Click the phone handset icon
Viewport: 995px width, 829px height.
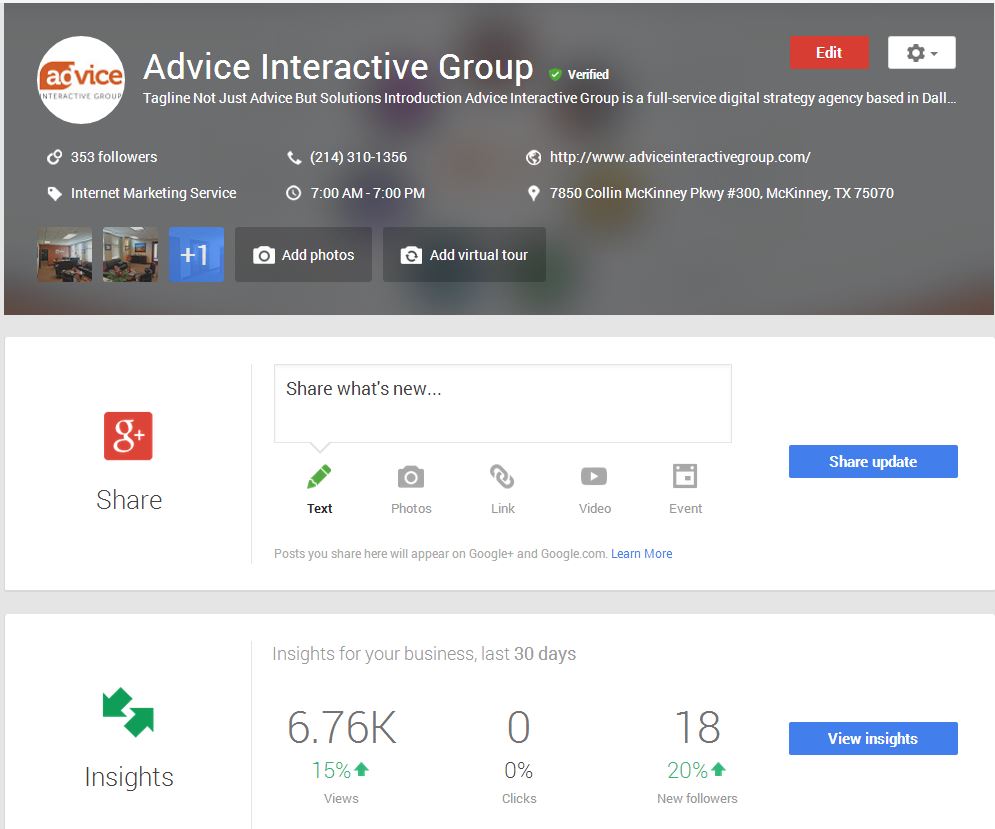294,157
